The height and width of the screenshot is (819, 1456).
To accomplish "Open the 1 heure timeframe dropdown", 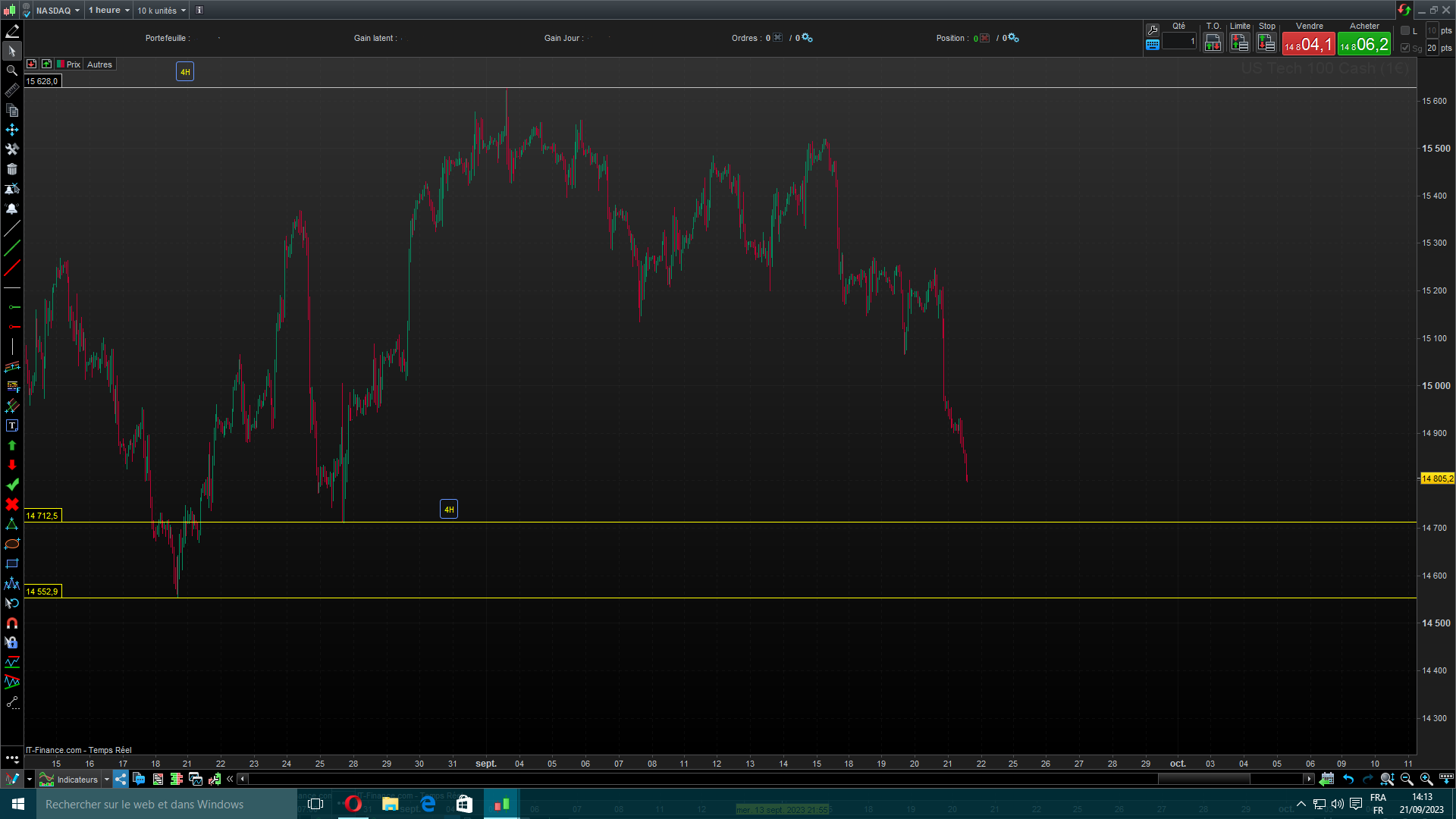I will tap(108, 10).
